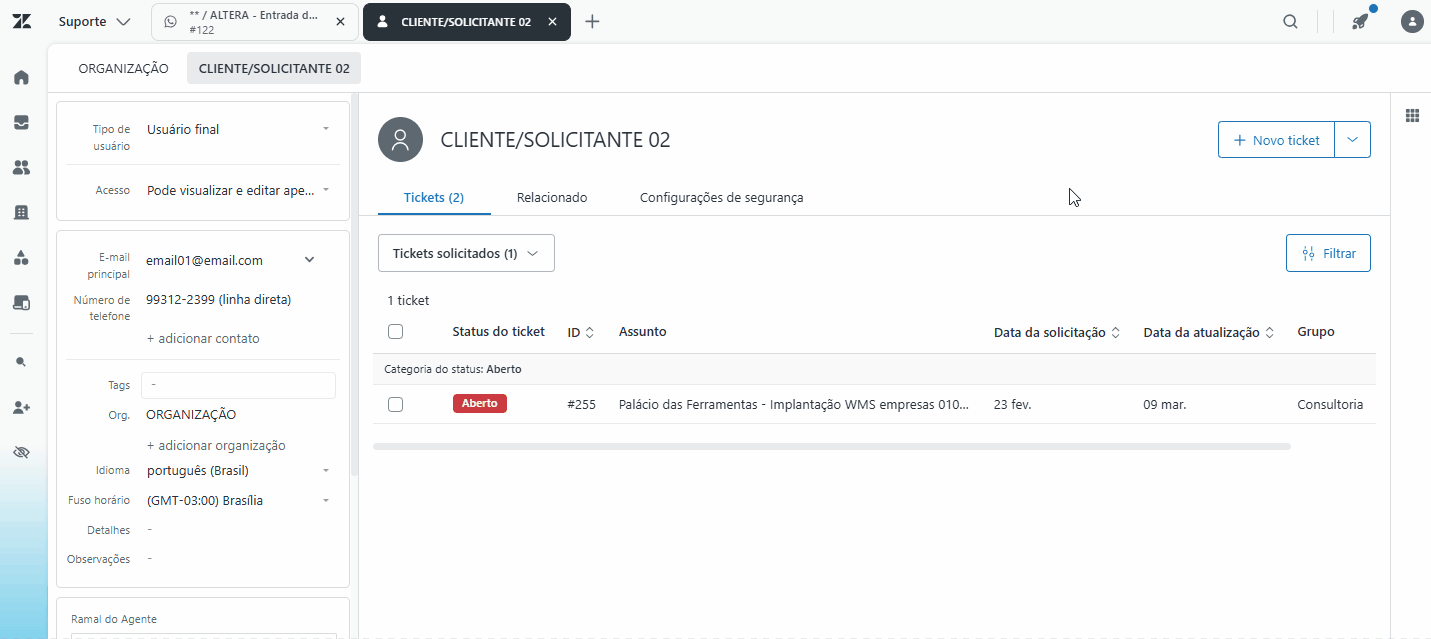Viewport: 1431px width, 639px height.
Task: Click the Assunto column header
Action: (643, 332)
